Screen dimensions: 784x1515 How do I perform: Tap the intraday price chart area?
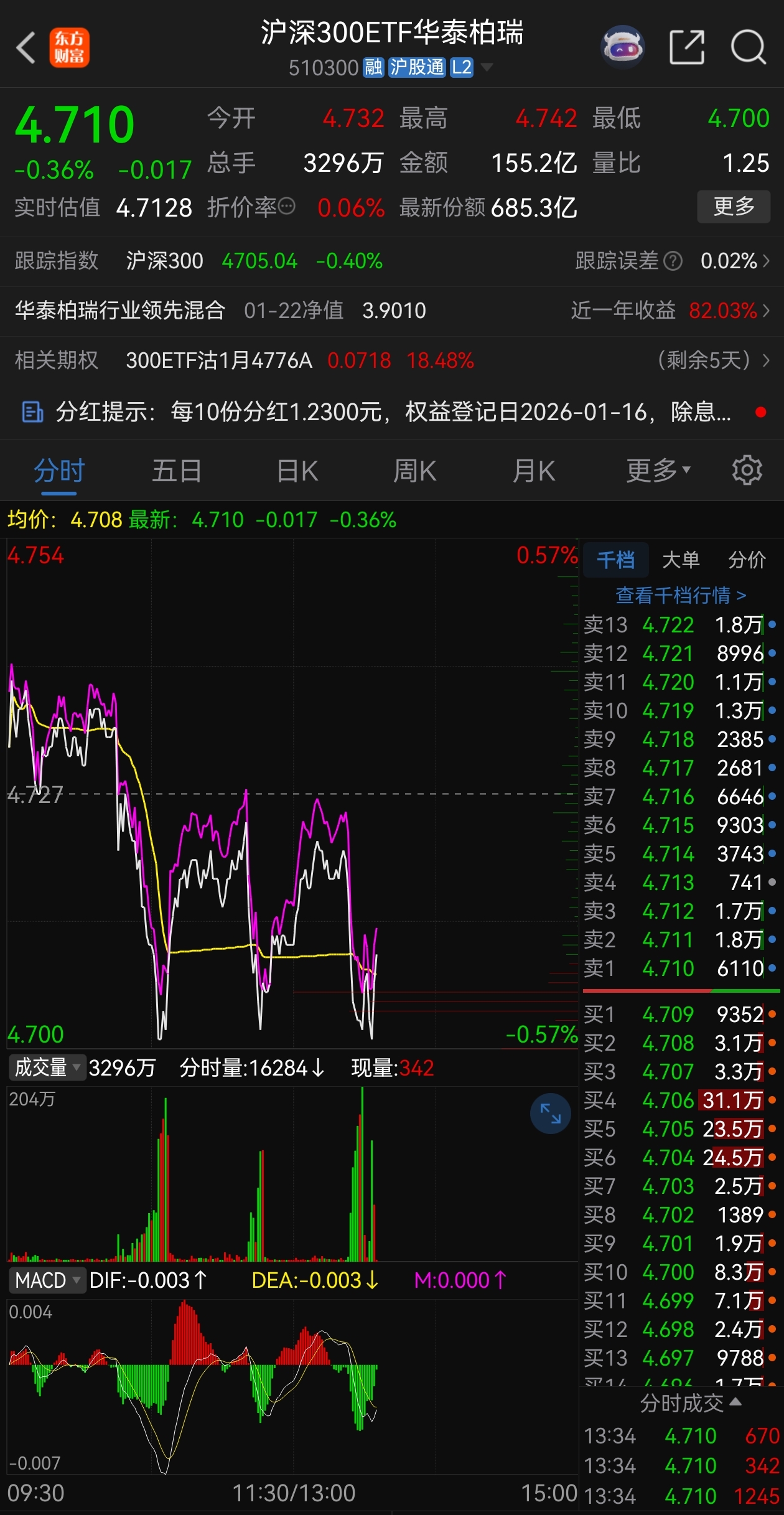pos(292,794)
